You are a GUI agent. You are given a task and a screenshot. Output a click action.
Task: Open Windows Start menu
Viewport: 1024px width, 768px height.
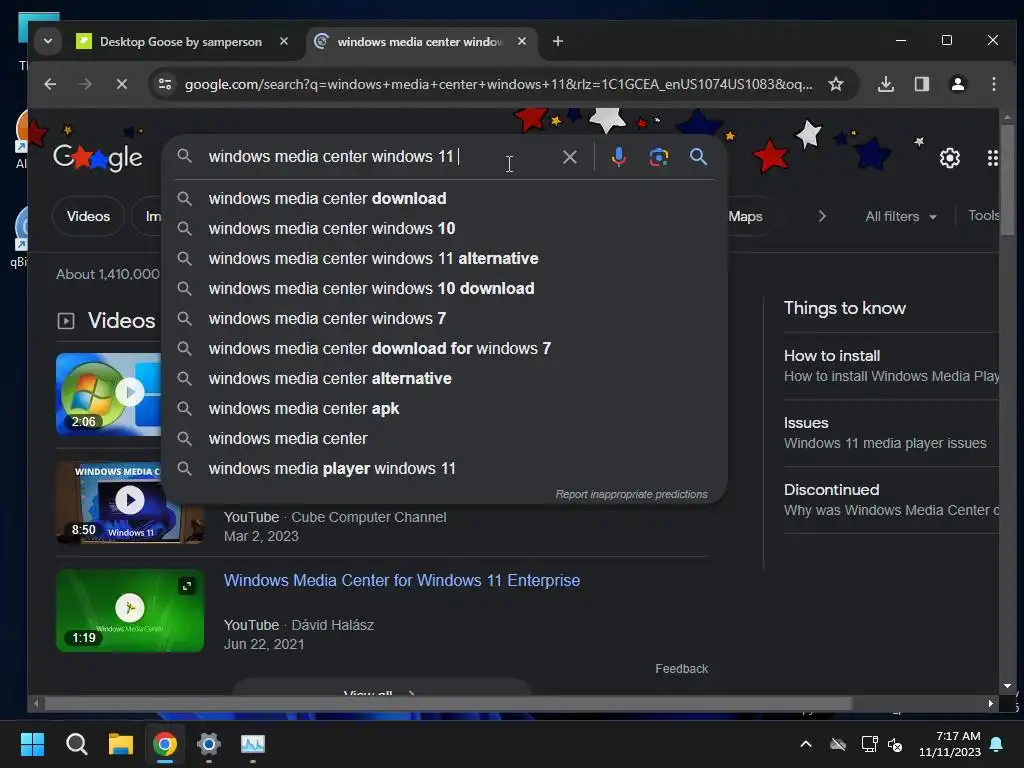pos(32,744)
